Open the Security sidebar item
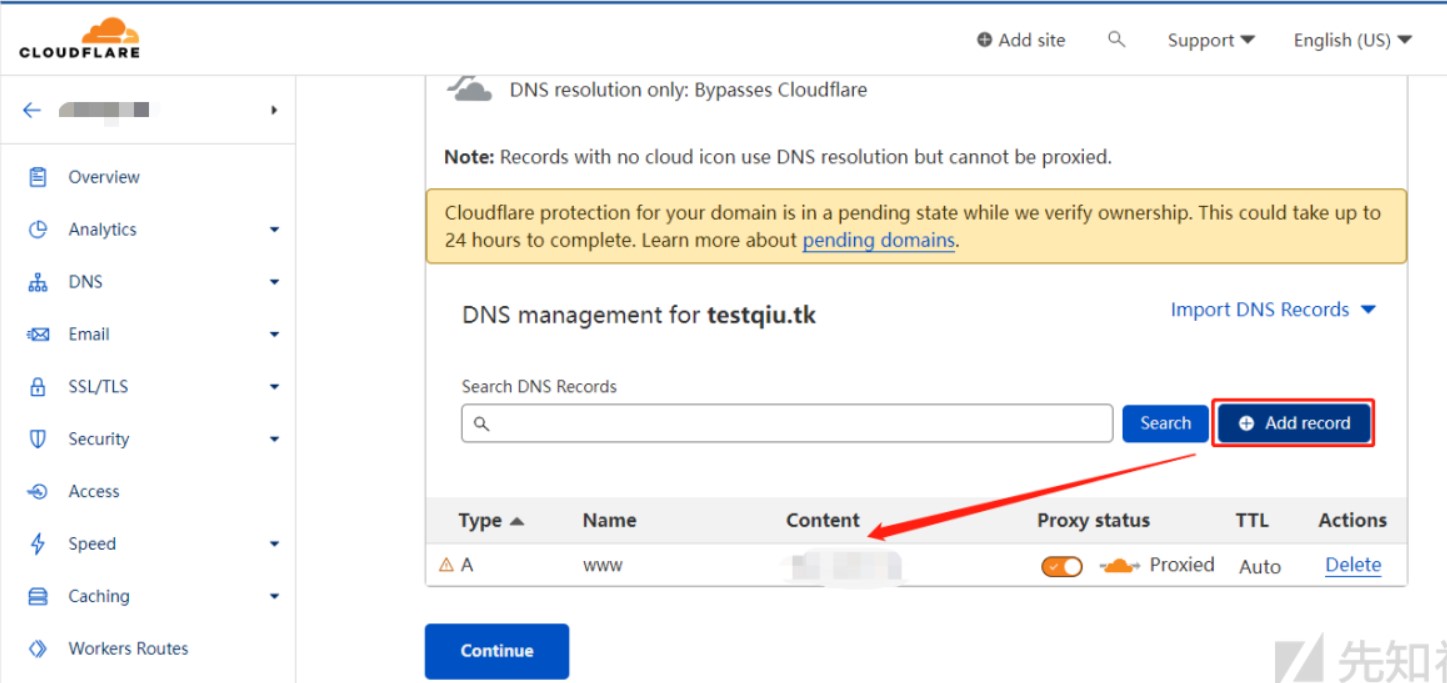The height and width of the screenshot is (683, 1447). coord(99,439)
